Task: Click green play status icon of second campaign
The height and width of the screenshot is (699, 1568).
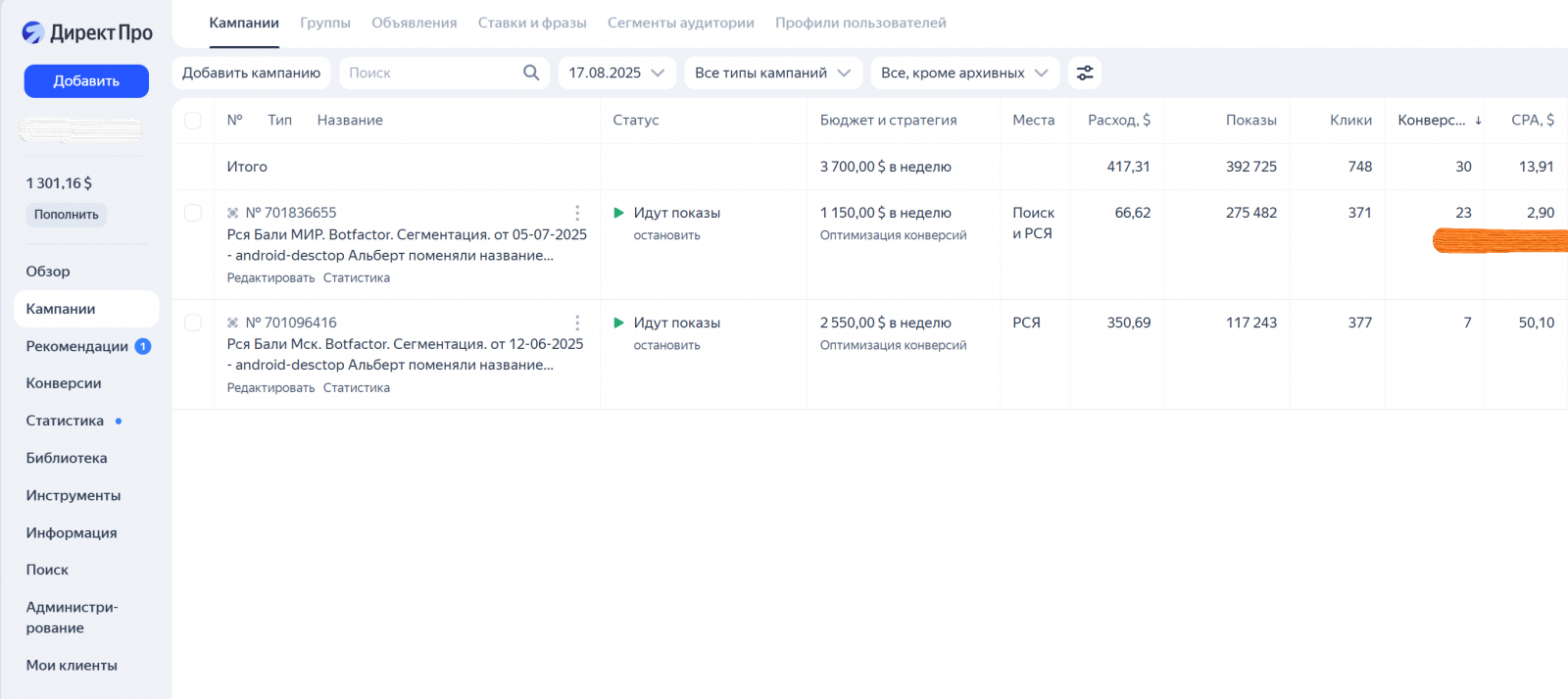Action: [x=618, y=323]
